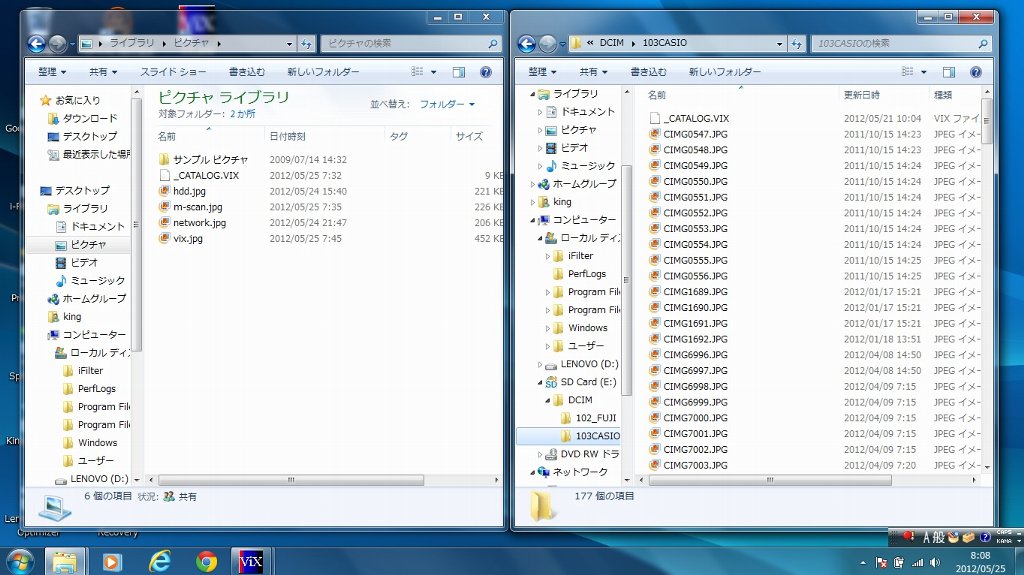Open the Windows Start menu

21,561
